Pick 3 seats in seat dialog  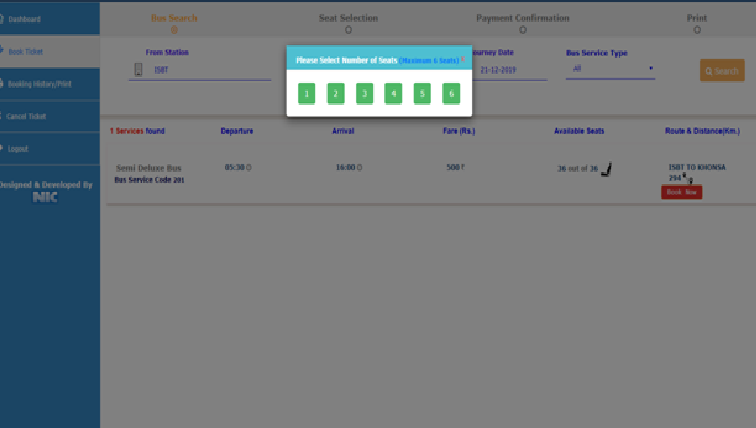point(365,94)
